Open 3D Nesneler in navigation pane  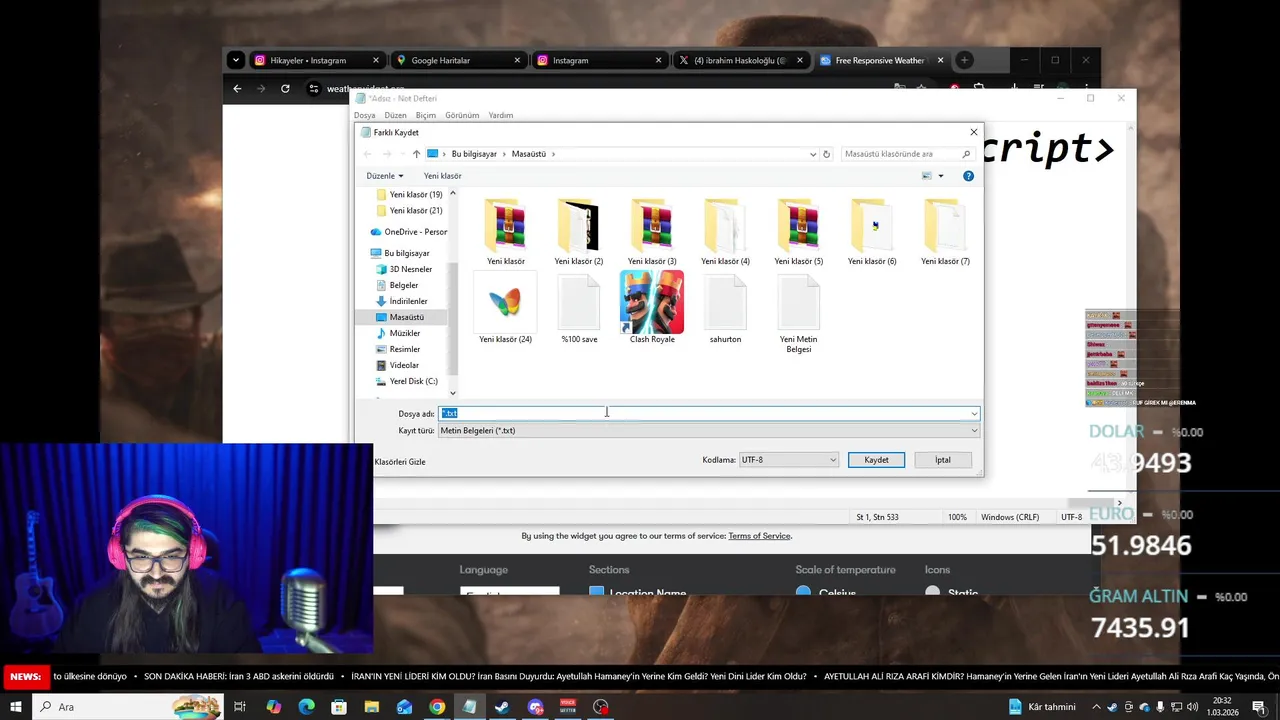(404, 269)
